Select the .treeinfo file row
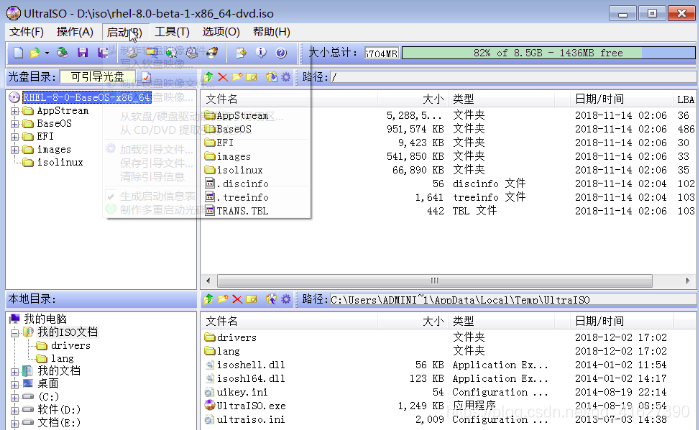Image resolution: width=699 pixels, height=430 pixels. (243, 197)
